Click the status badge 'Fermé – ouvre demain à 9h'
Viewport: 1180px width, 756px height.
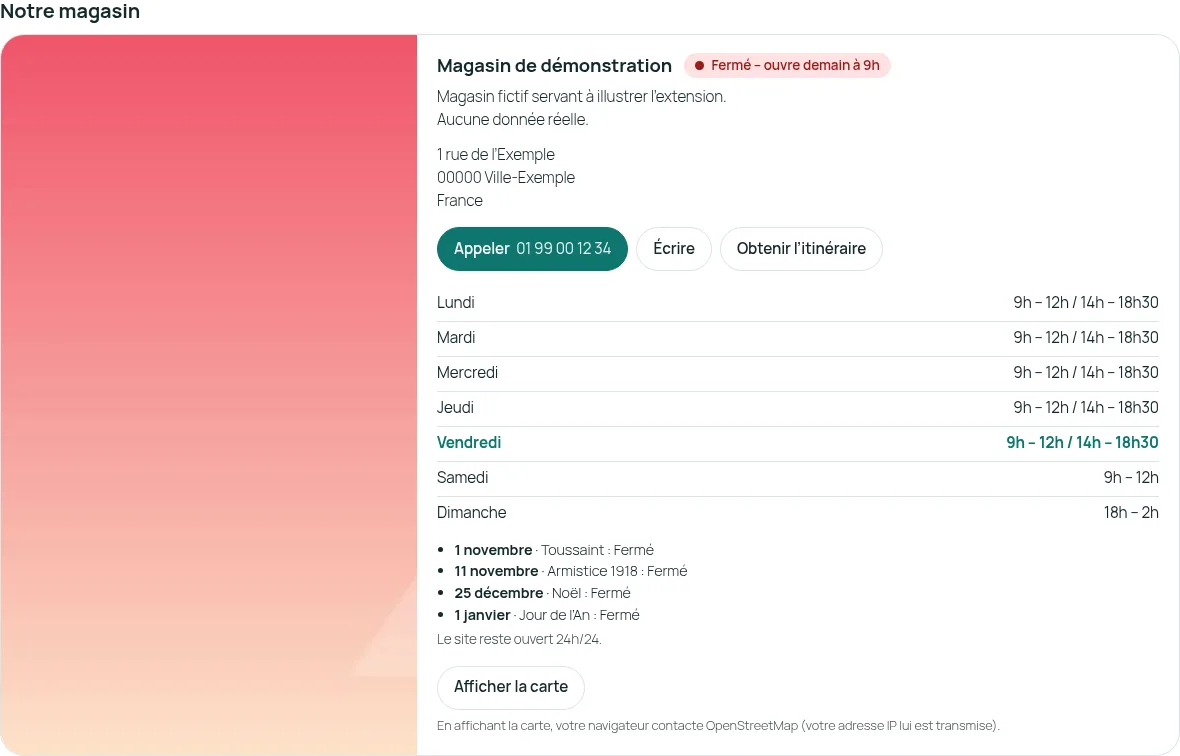point(787,65)
